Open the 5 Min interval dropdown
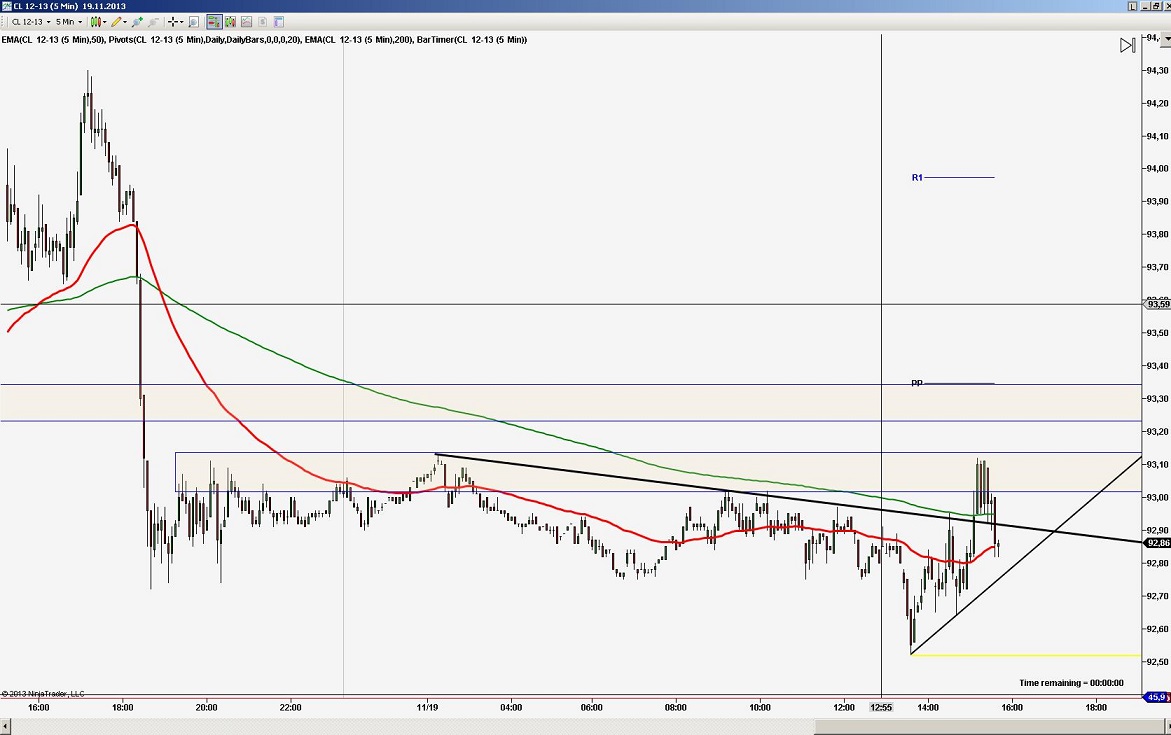 [80, 22]
